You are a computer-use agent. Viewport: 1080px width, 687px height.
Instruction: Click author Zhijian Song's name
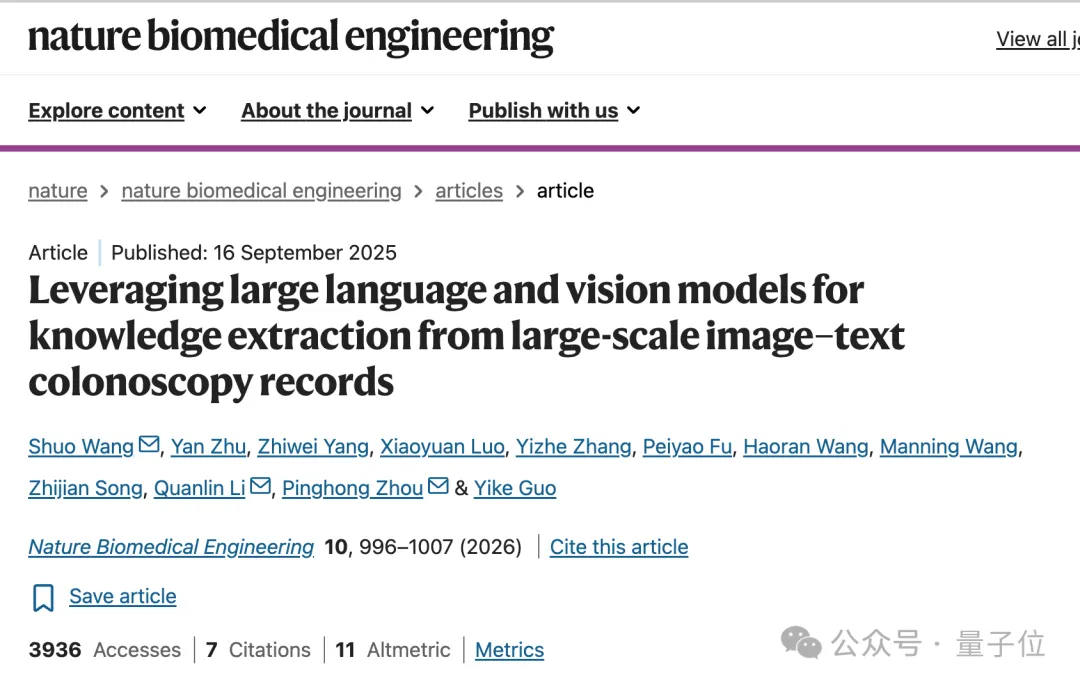tap(85, 488)
